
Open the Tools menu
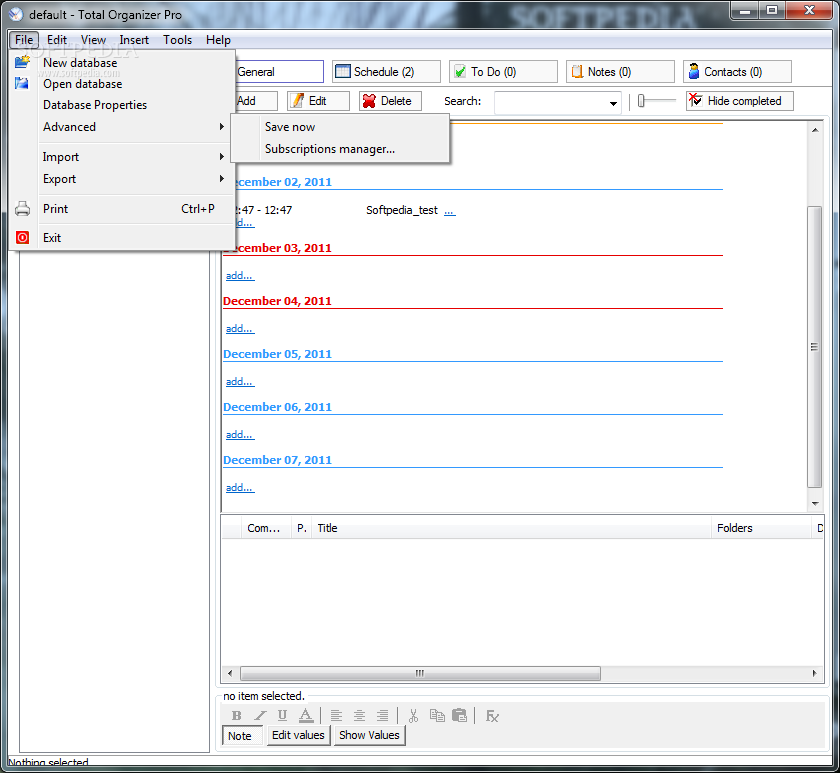click(x=177, y=40)
